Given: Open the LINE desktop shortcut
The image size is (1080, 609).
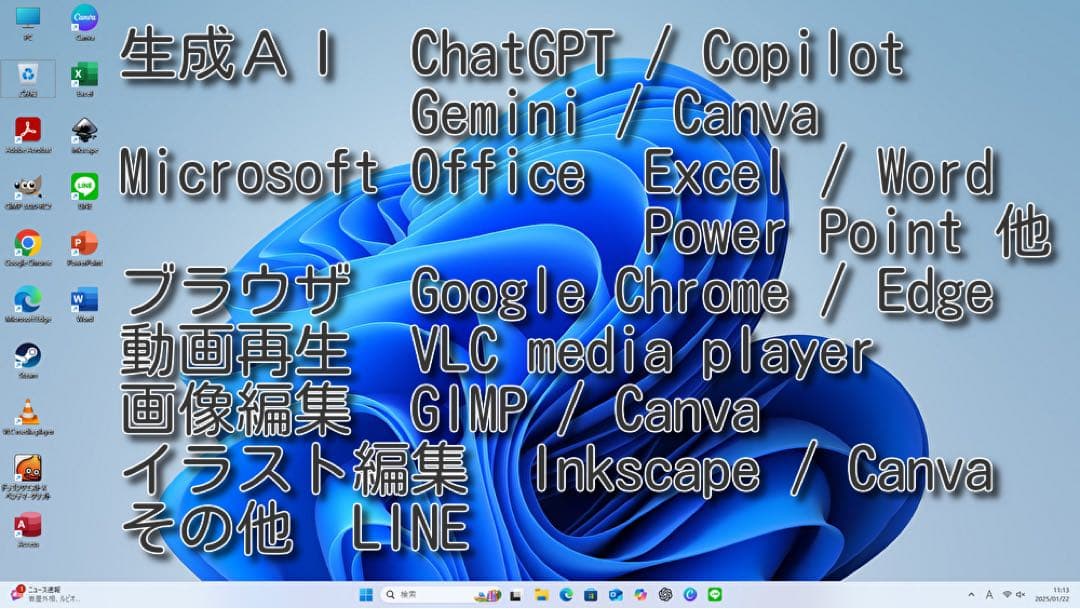Looking at the screenshot, I should tap(85, 187).
